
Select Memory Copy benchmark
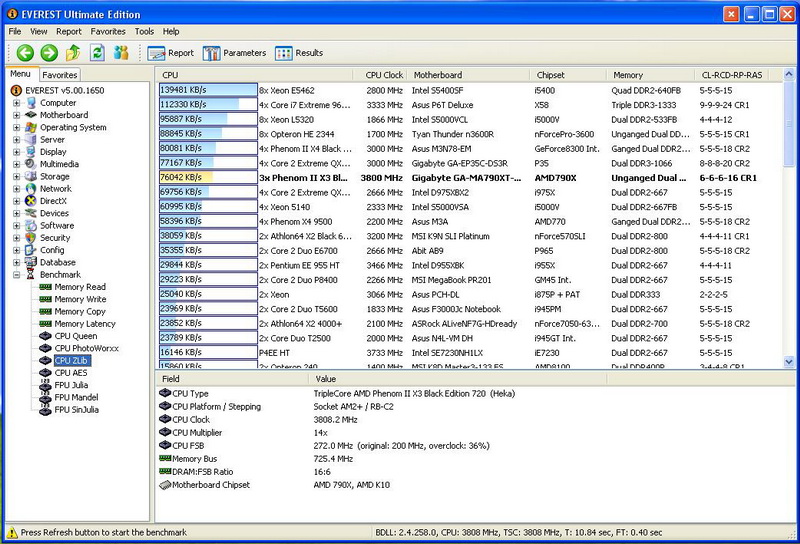(80, 311)
